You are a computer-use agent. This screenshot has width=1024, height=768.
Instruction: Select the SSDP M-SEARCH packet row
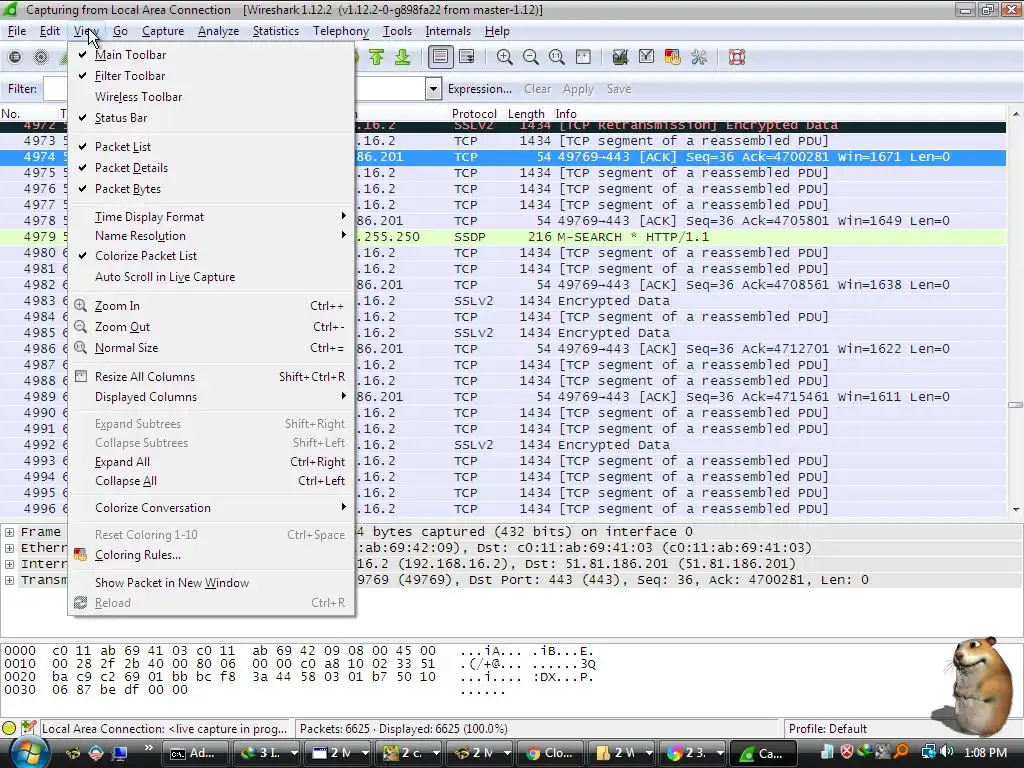point(503,237)
